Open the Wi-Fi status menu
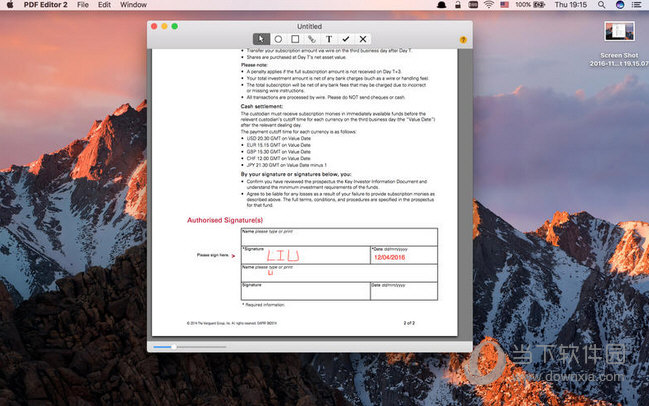 click(x=488, y=5)
